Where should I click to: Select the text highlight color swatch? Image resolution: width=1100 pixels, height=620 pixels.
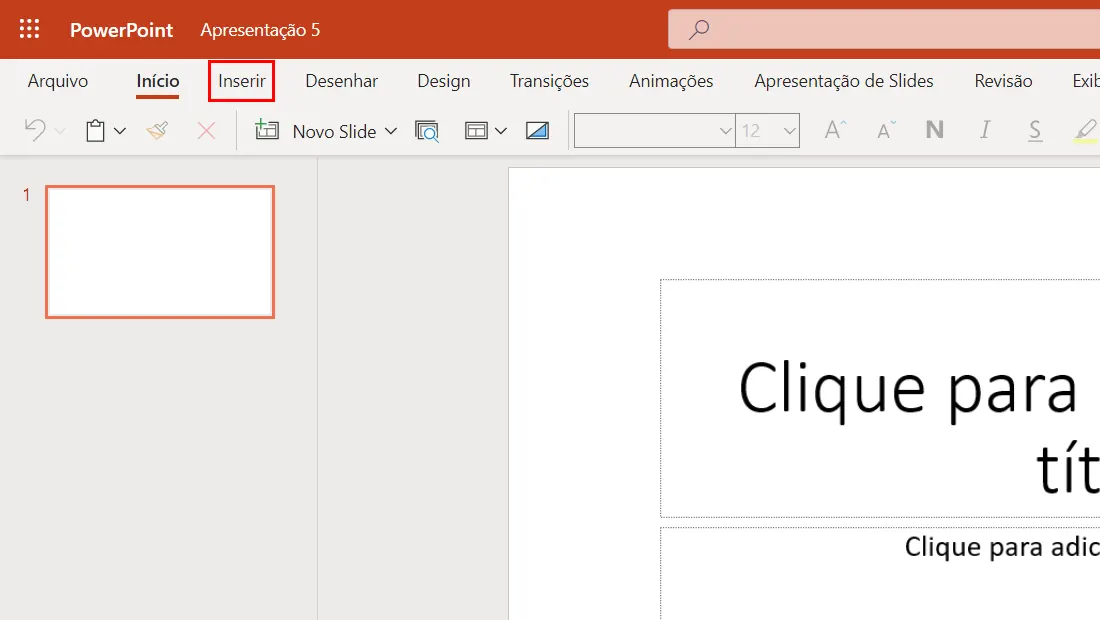1085,130
